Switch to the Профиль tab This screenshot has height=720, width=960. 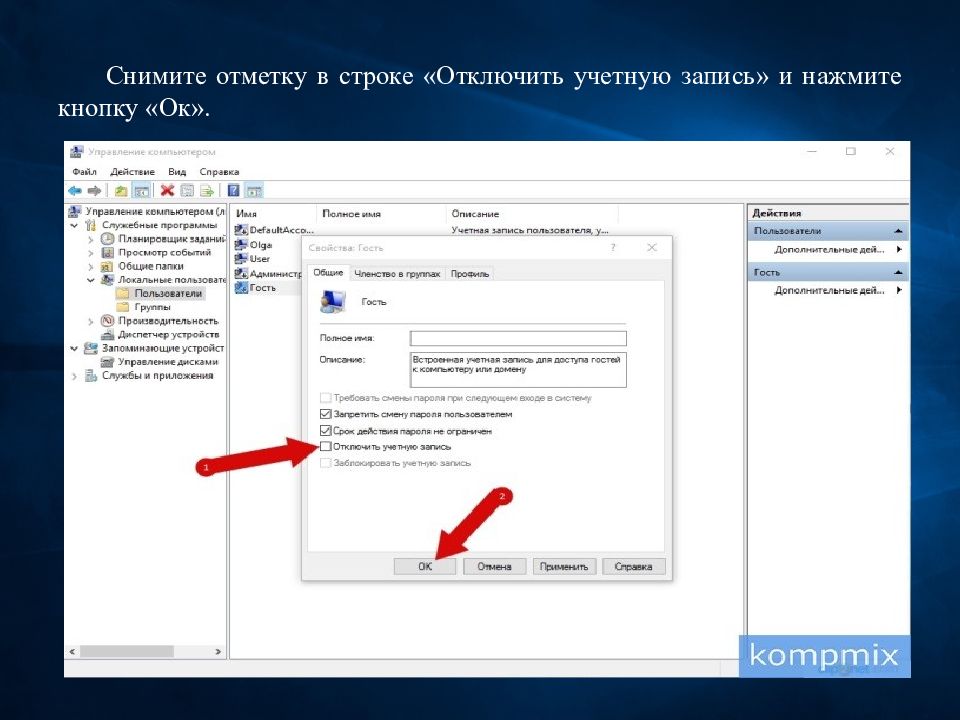click(470, 274)
